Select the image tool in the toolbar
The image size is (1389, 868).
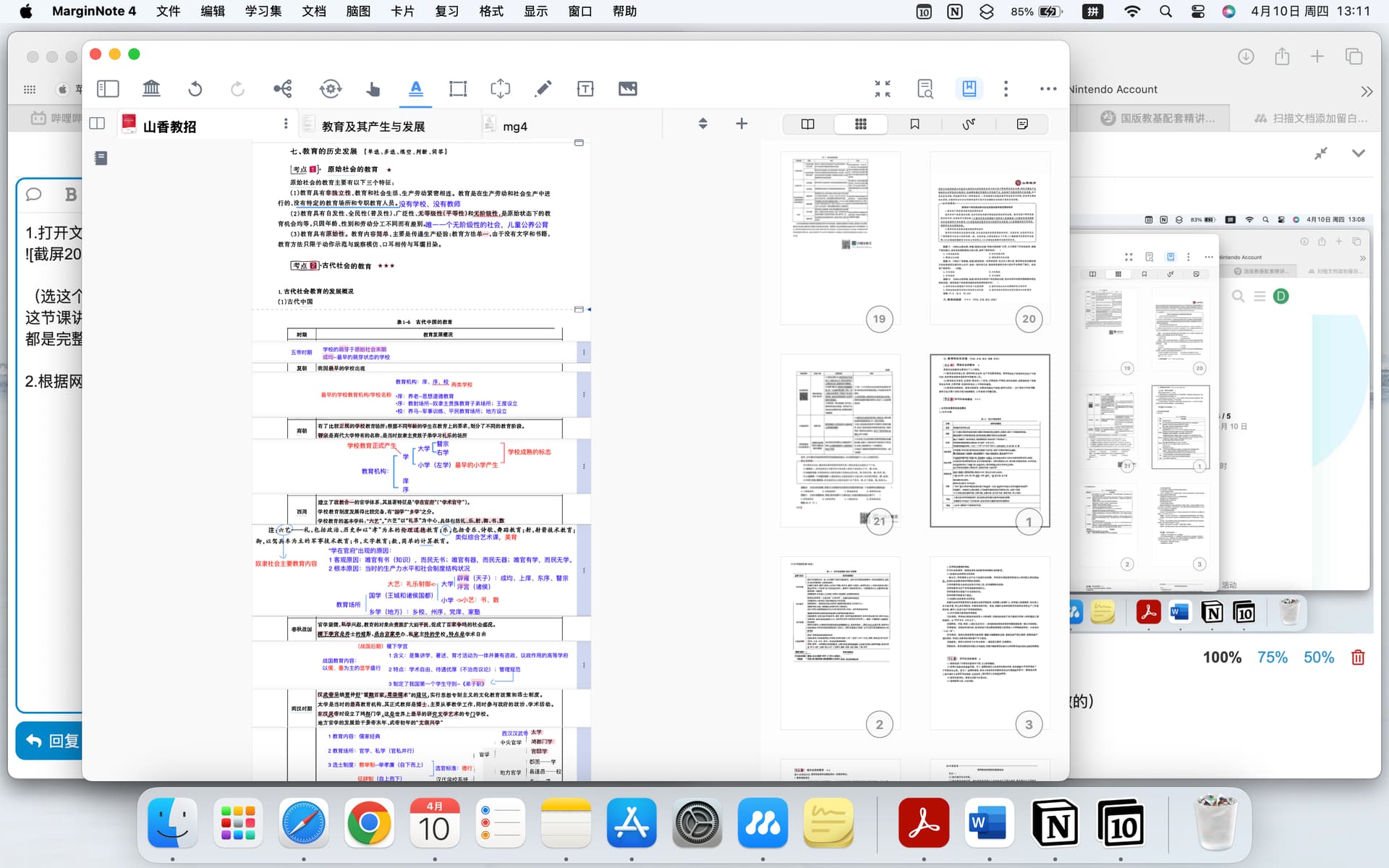[x=628, y=88]
